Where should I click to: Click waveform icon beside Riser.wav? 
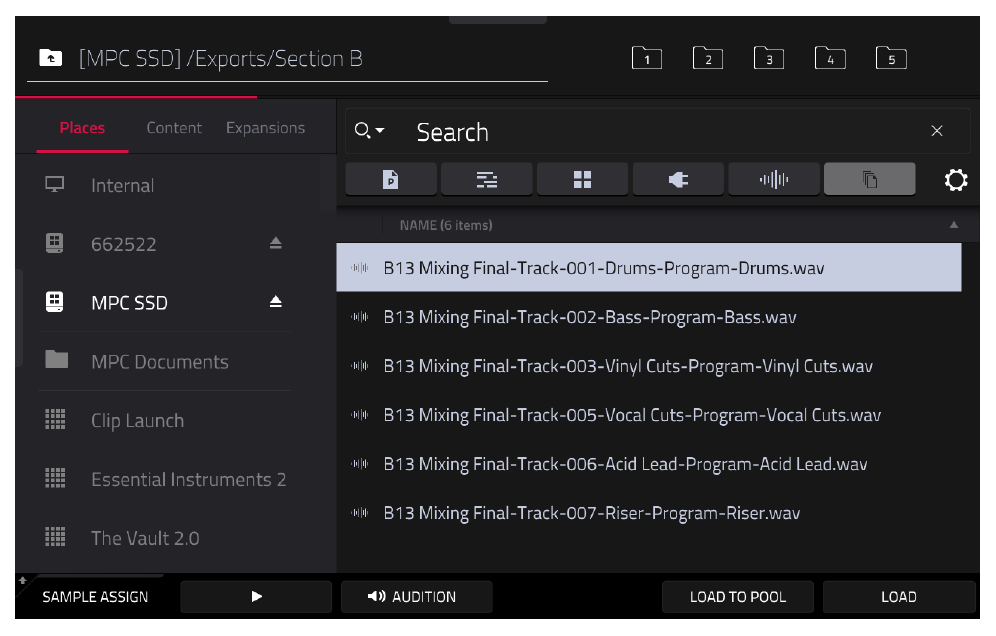click(x=360, y=512)
